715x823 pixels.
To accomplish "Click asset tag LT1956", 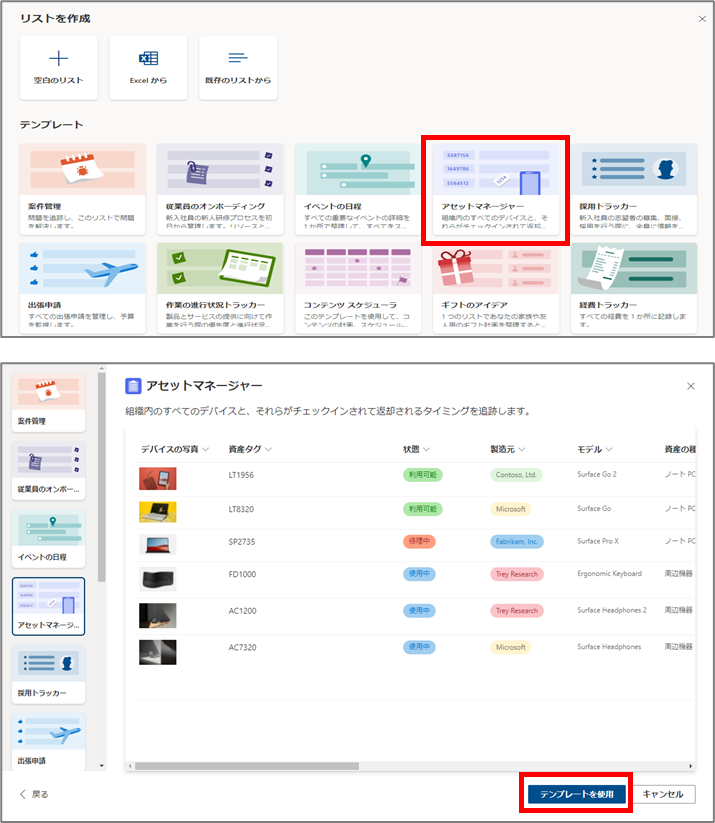I will coord(241,475).
